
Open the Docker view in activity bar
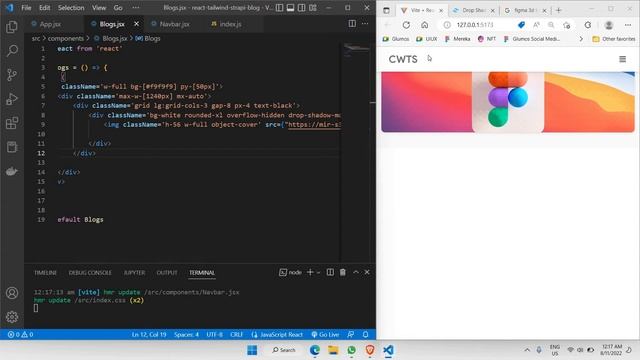(12, 171)
